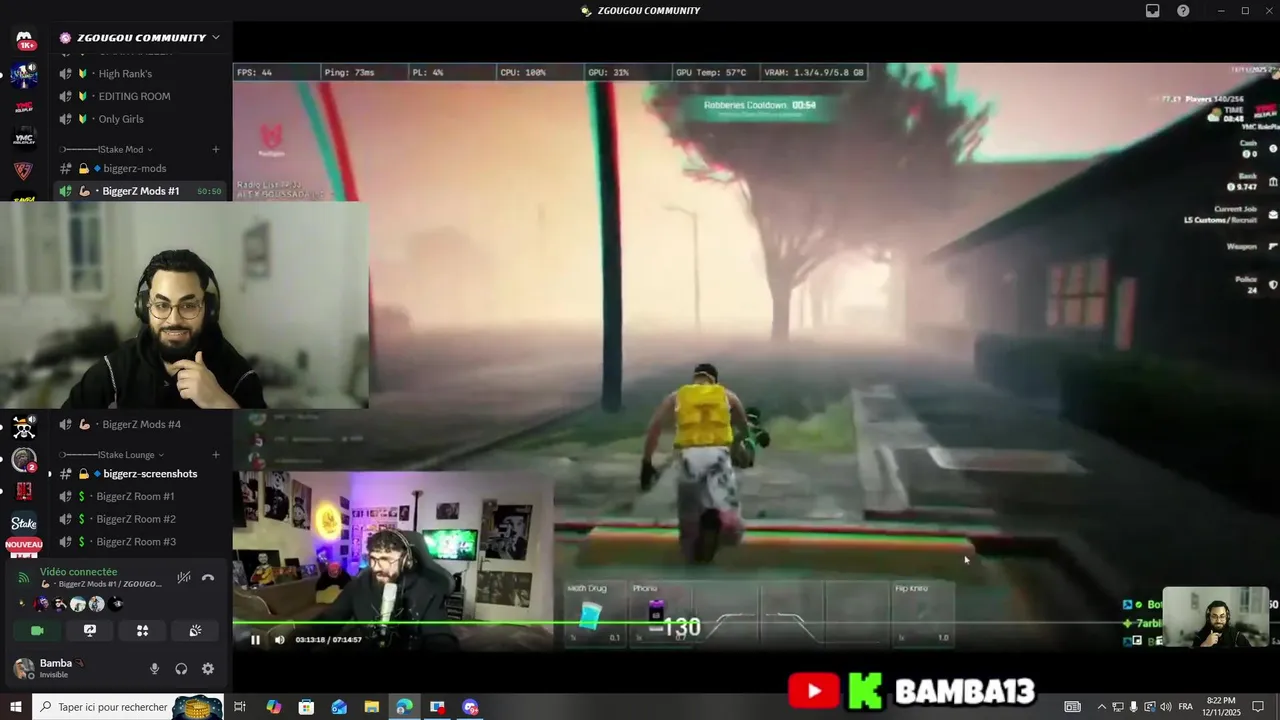Join the EDITING ROOM voice channel
Image resolution: width=1280 pixels, height=720 pixels.
click(140, 96)
